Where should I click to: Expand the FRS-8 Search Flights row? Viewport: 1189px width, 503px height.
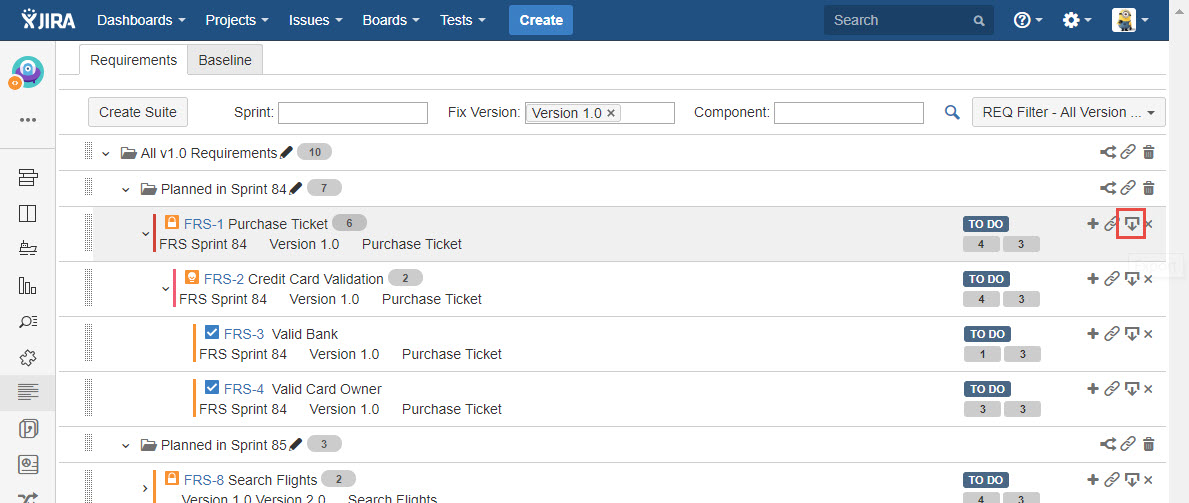coord(145,489)
